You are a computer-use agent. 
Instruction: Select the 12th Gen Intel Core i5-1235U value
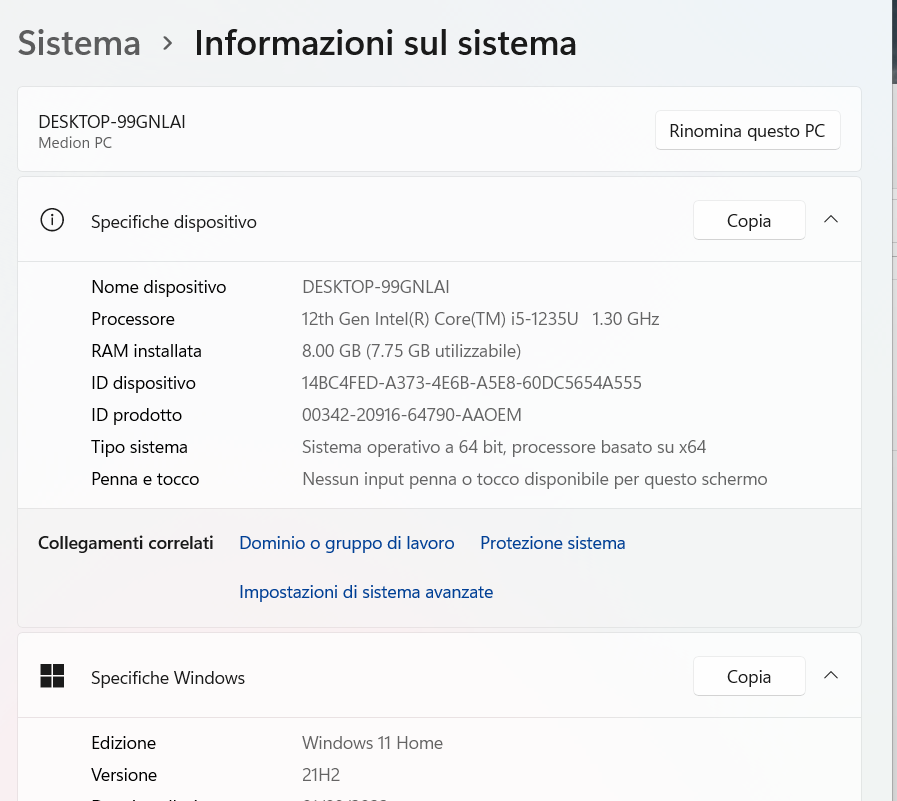[x=480, y=319]
